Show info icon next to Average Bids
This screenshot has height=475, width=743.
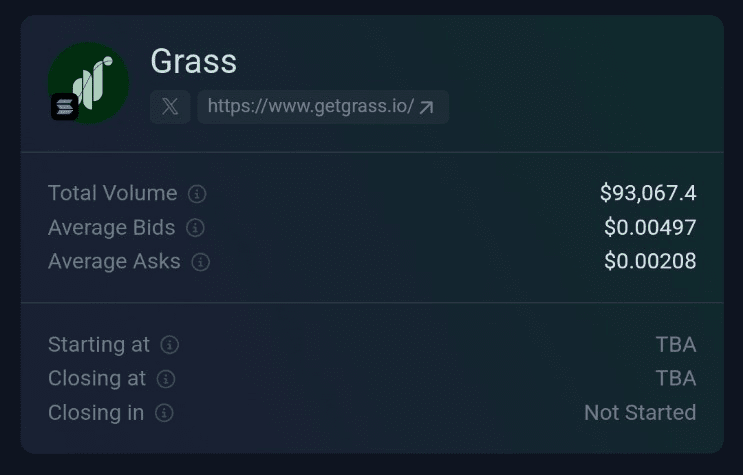[x=196, y=228]
